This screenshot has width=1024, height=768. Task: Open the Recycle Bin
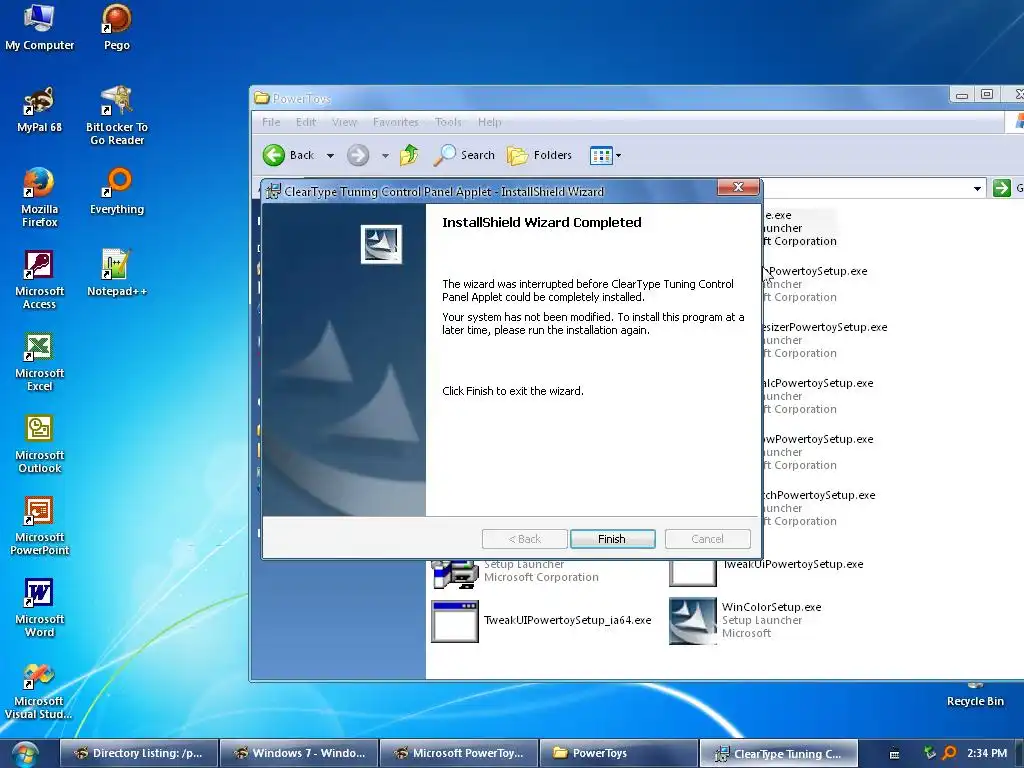click(x=975, y=696)
